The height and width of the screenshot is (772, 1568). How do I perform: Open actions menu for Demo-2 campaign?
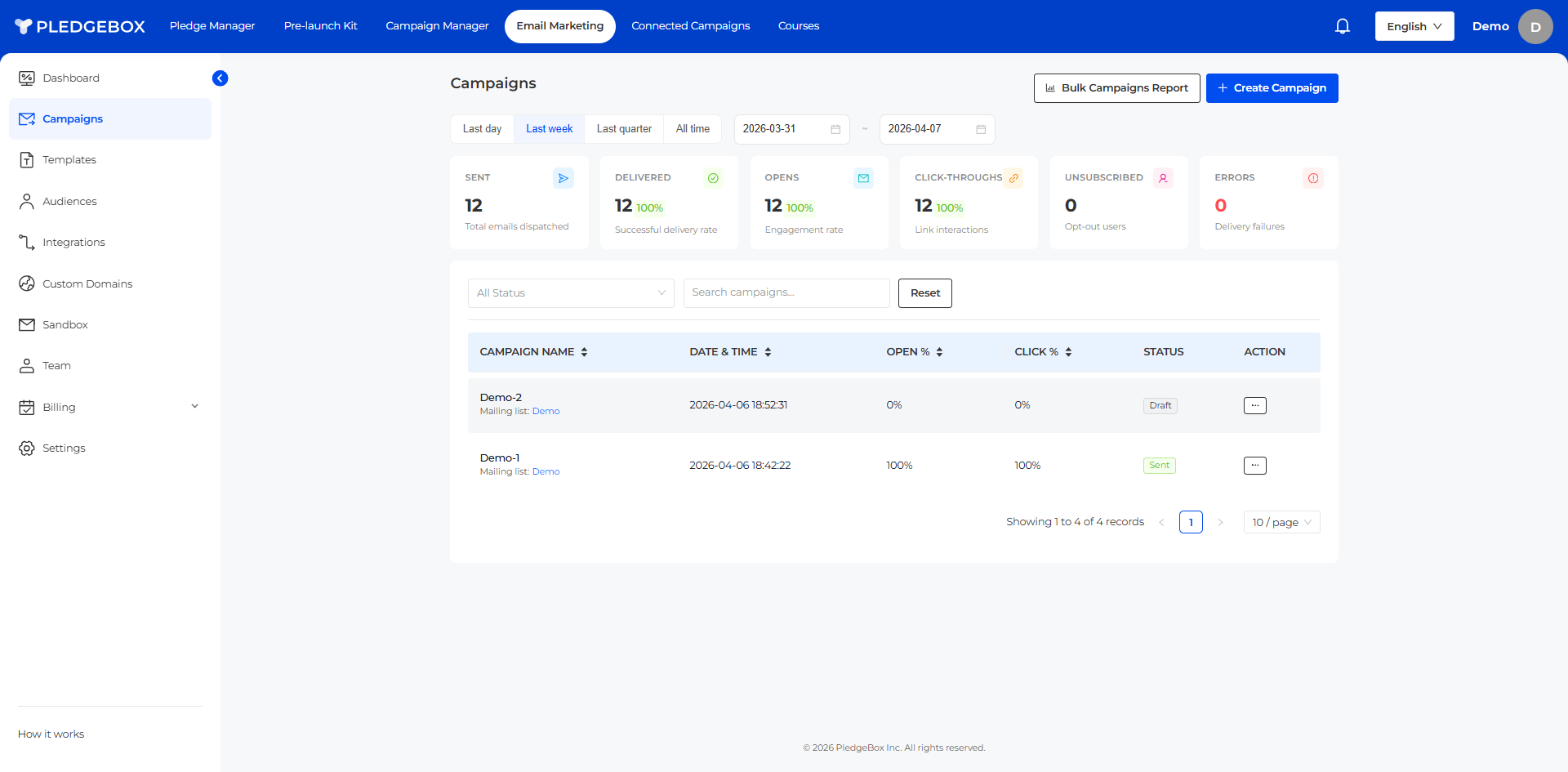pos(1254,405)
